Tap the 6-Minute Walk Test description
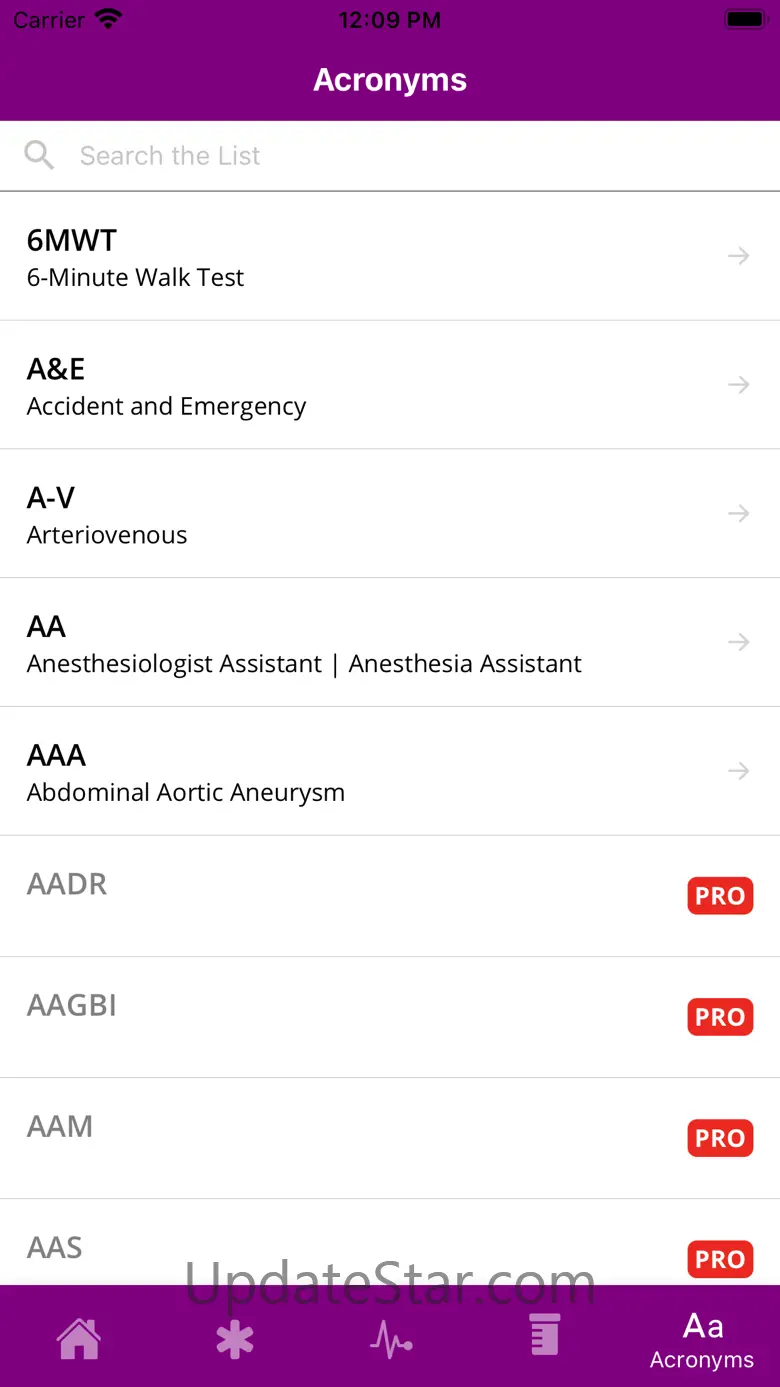Image resolution: width=780 pixels, height=1387 pixels. click(135, 277)
